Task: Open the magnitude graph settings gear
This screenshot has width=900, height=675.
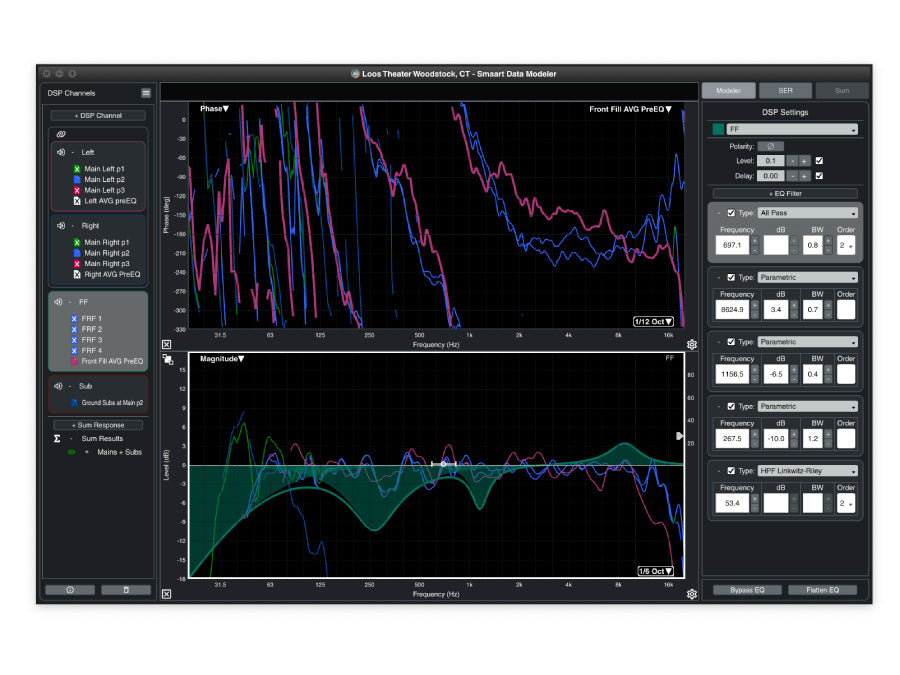Action: (x=693, y=594)
